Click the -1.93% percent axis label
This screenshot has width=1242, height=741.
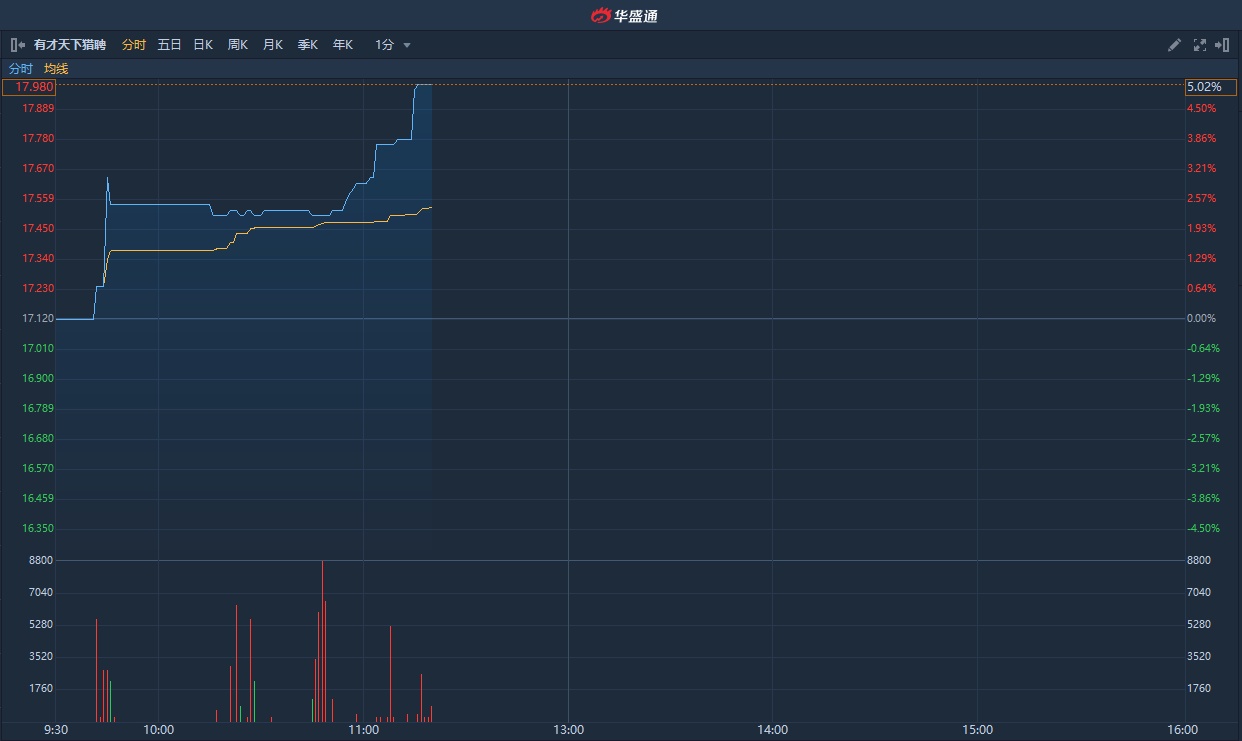pyautogui.click(x=1203, y=408)
